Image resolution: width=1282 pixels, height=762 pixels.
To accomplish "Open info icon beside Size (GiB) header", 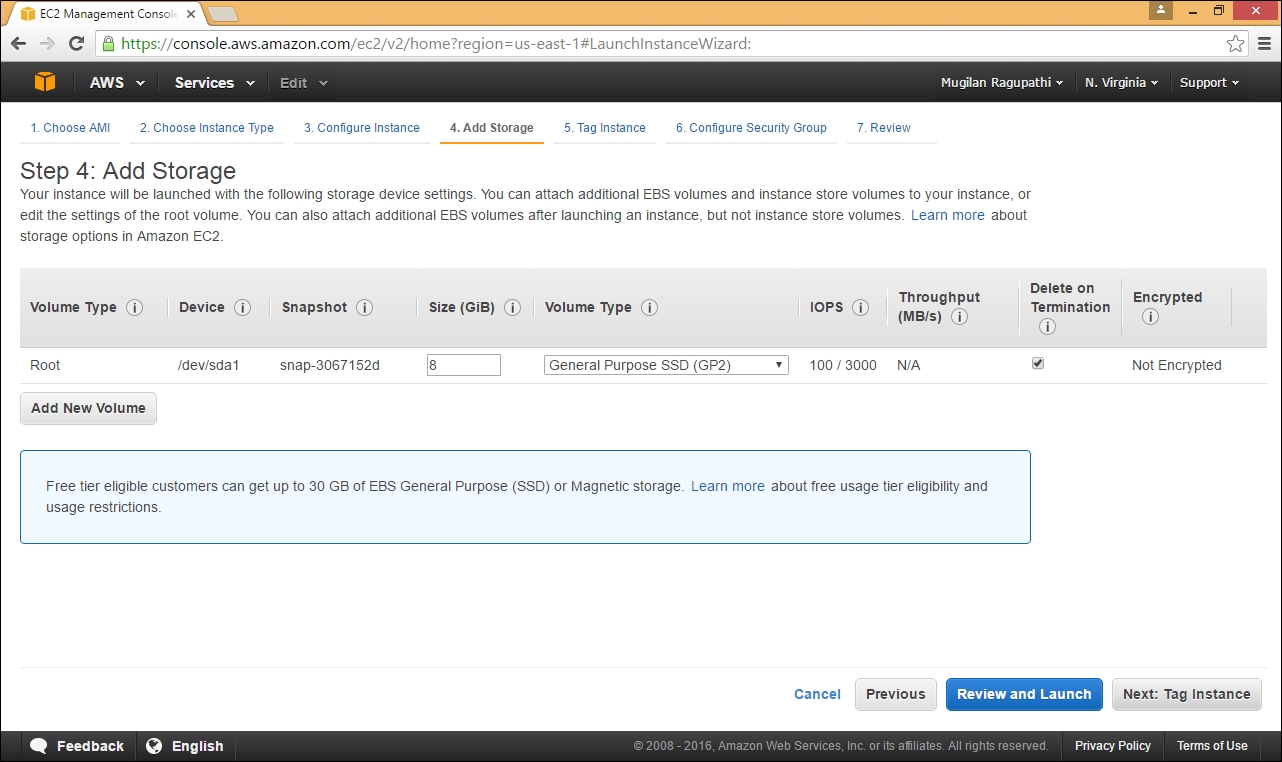I will coord(512,308).
